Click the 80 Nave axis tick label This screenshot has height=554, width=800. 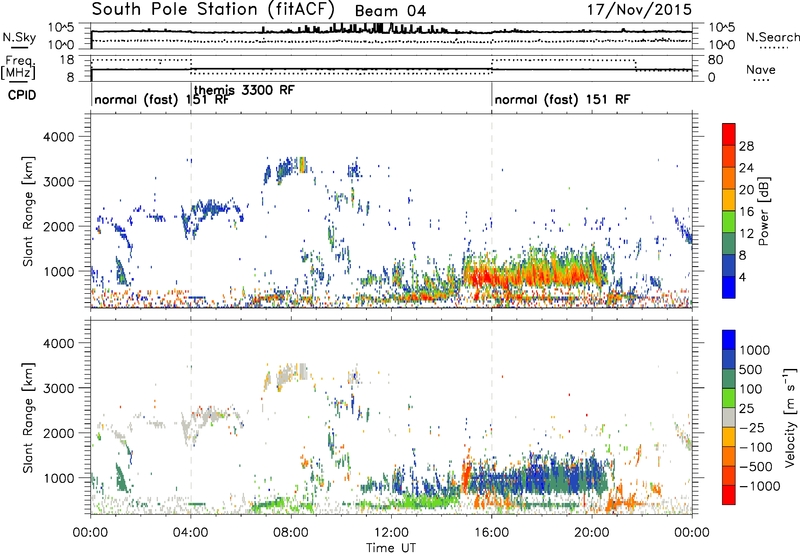click(x=715, y=60)
